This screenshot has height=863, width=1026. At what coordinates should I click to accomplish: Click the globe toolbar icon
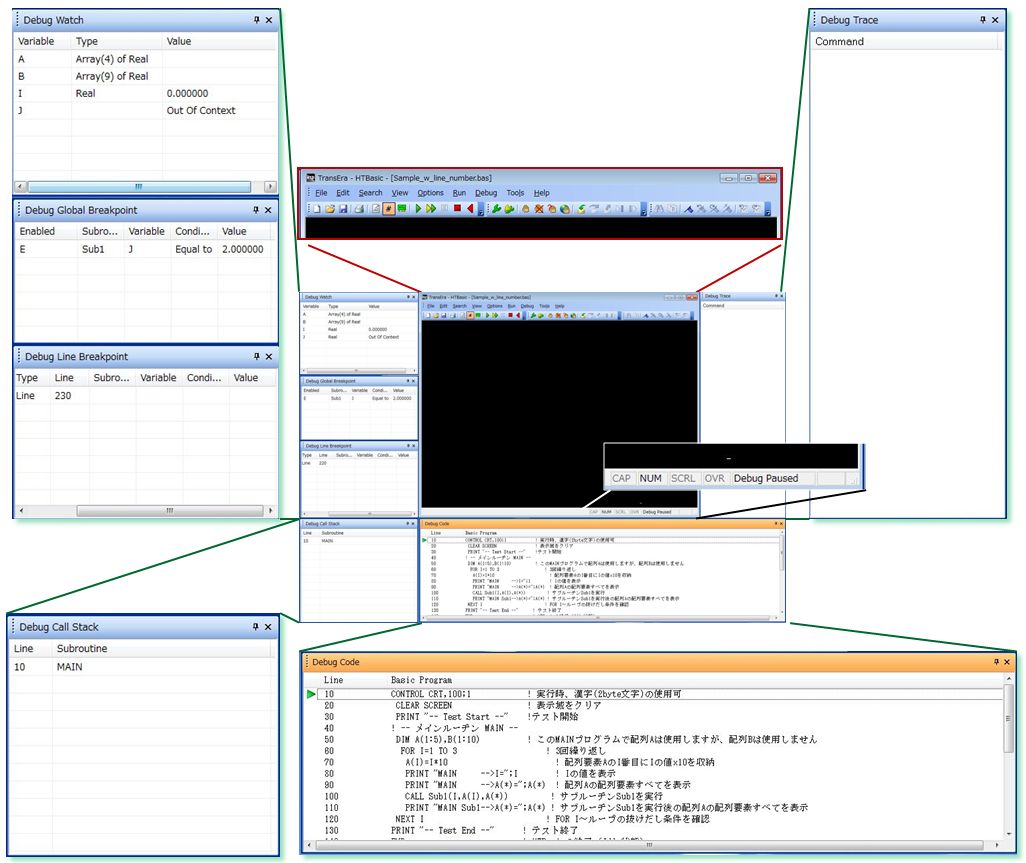coord(565,209)
